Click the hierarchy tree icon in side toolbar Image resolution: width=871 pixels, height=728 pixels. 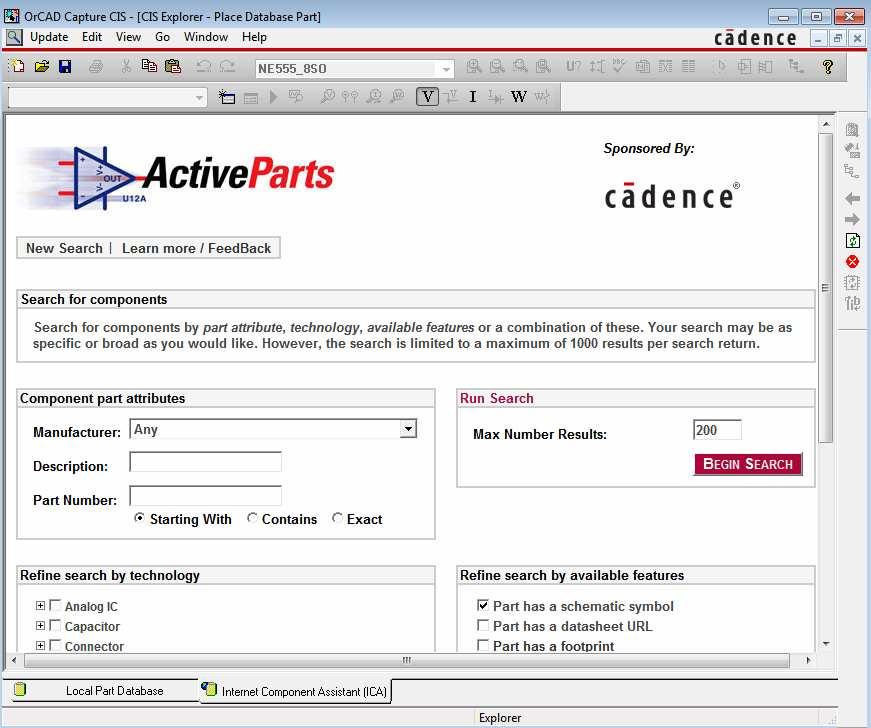click(852, 171)
